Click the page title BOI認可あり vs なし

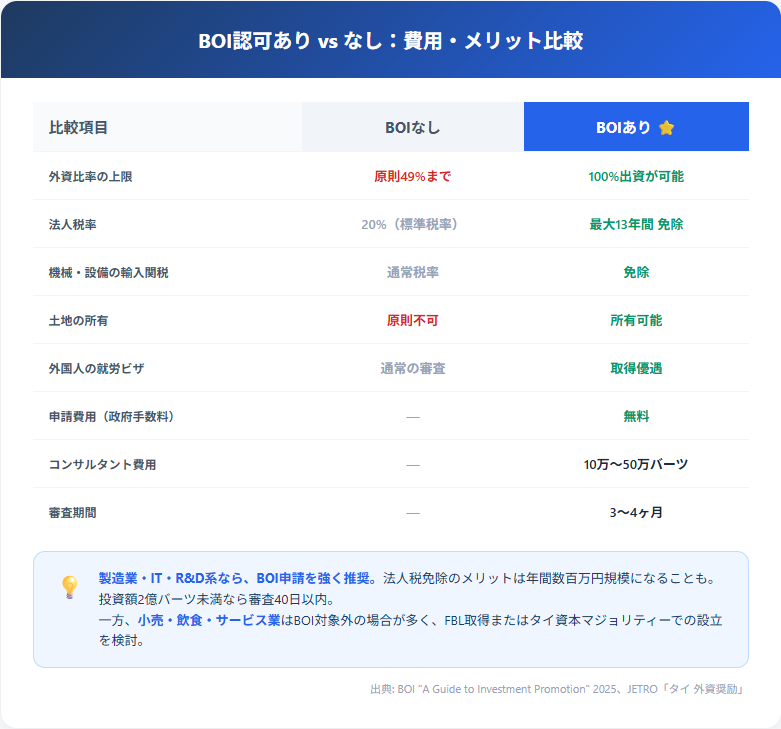[390, 41]
